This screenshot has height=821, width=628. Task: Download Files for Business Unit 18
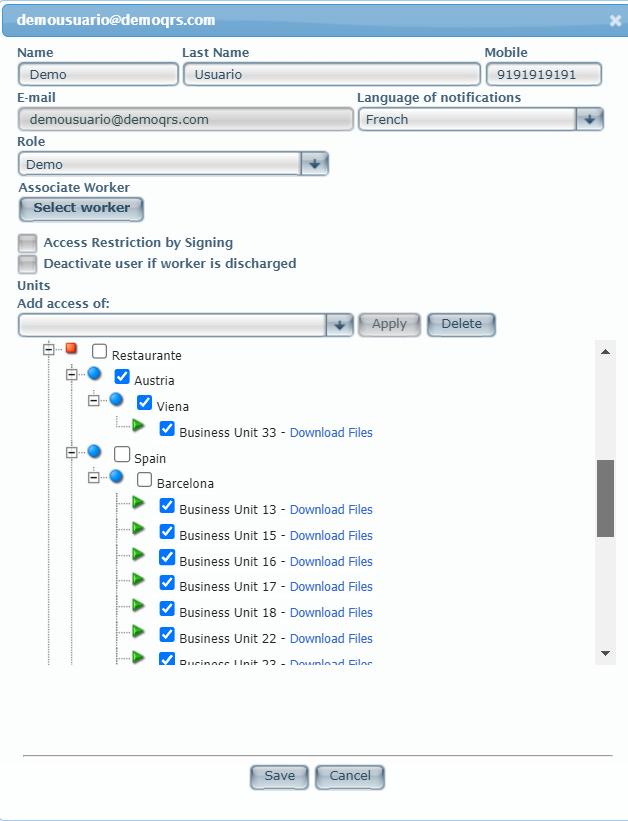(x=331, y=613)
